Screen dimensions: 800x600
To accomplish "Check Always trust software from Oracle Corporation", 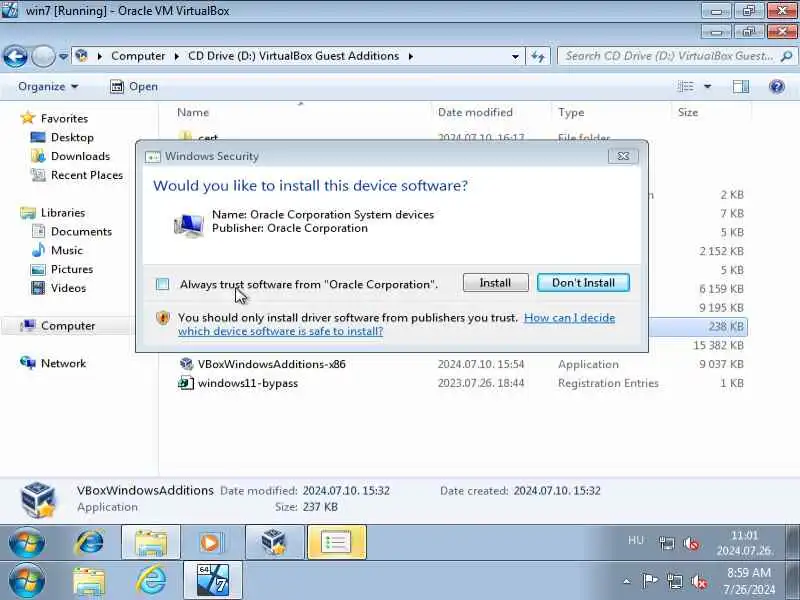I will [162, 284].
